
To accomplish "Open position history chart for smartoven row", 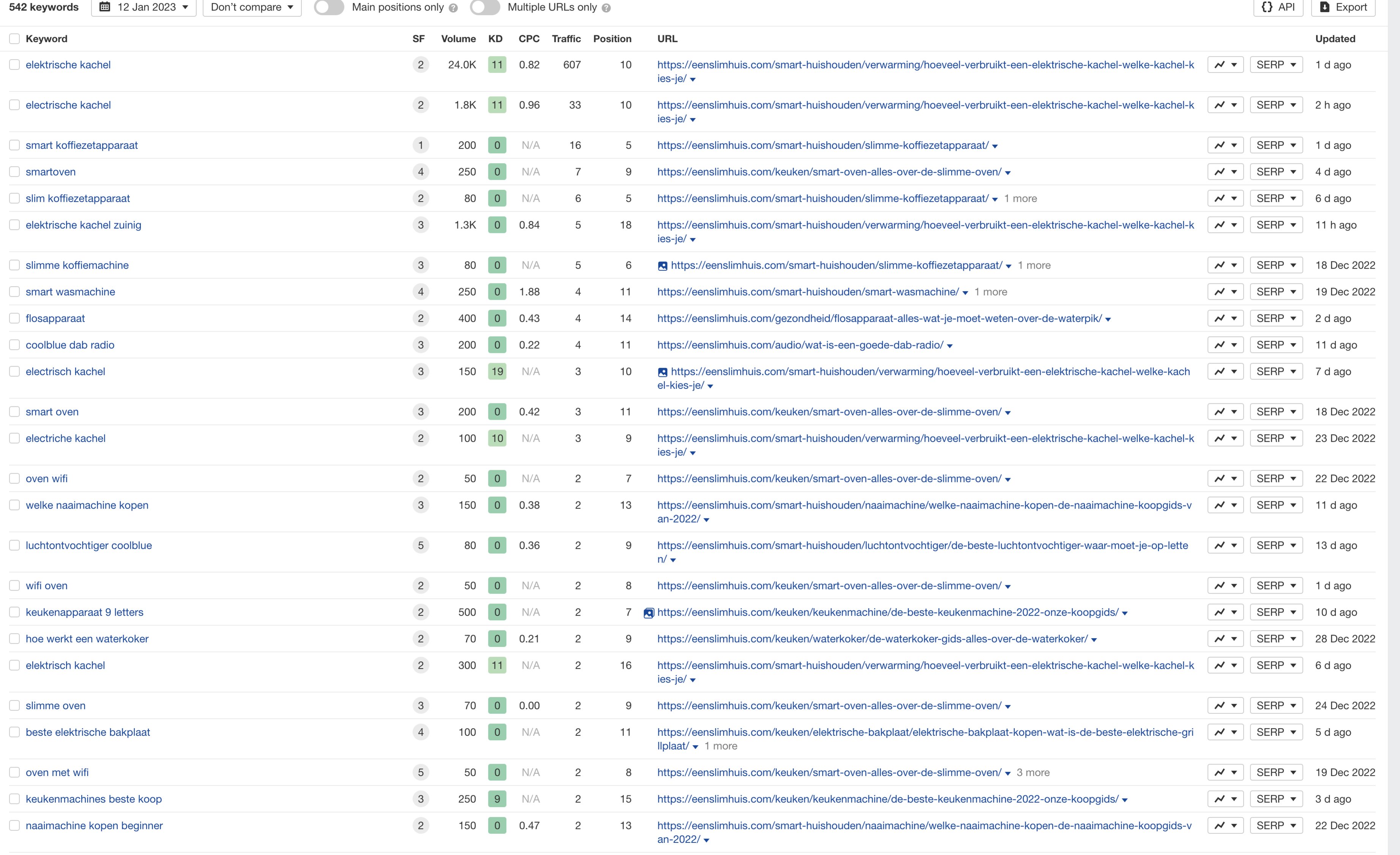I will tap(1226, 172).
